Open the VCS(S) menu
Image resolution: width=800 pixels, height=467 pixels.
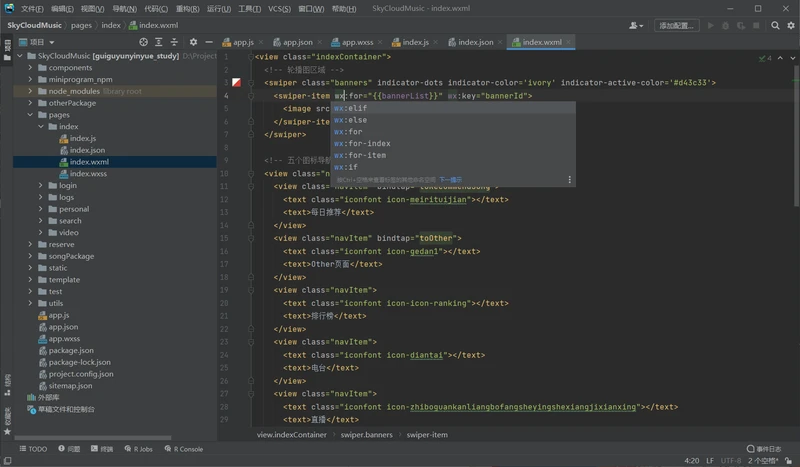pos(279,9)
